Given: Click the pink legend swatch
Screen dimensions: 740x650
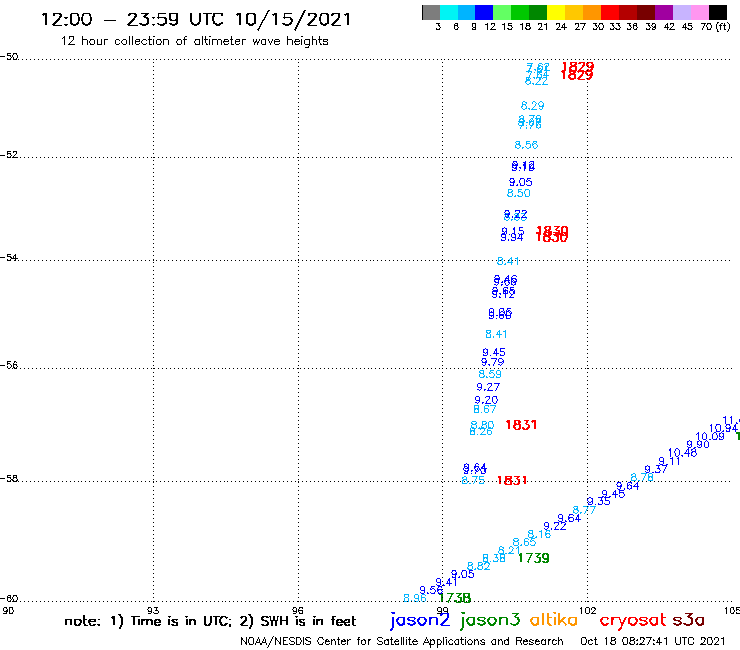Looking at the screenshot, I should 700,12.
